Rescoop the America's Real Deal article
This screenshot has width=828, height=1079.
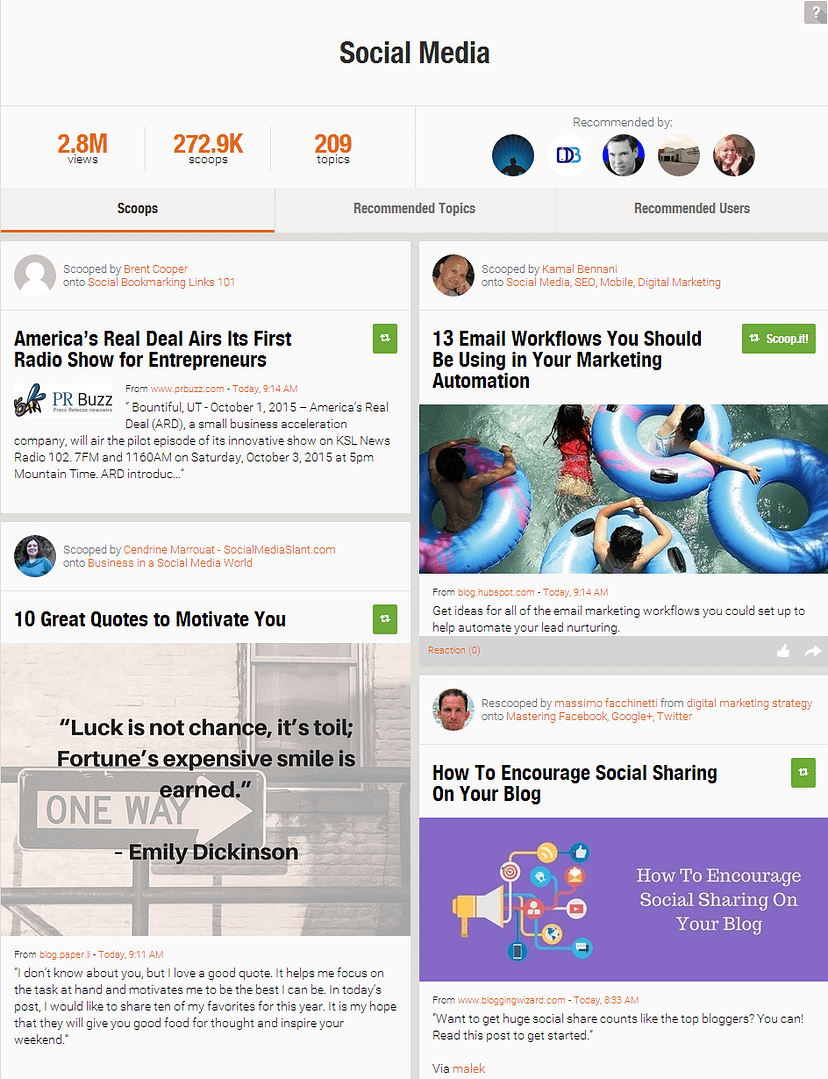(x=385, y=338)
